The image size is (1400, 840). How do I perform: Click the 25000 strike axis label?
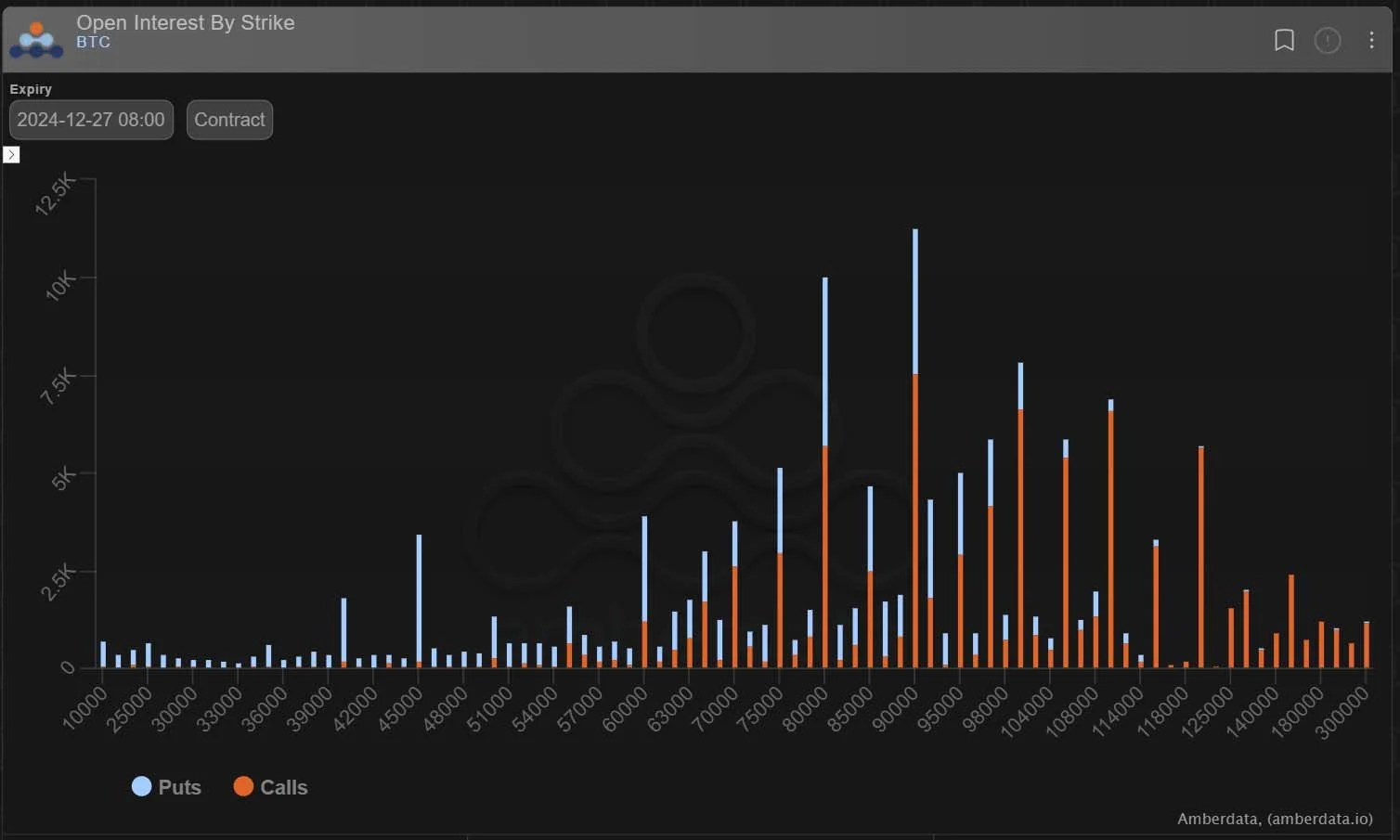(x=130, y=710)
